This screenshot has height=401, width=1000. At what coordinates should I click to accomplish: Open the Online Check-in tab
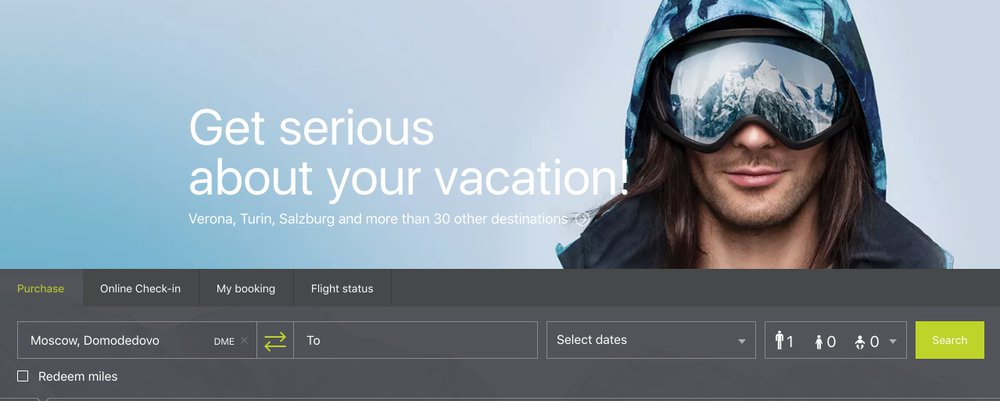click(x=140, y=288)
